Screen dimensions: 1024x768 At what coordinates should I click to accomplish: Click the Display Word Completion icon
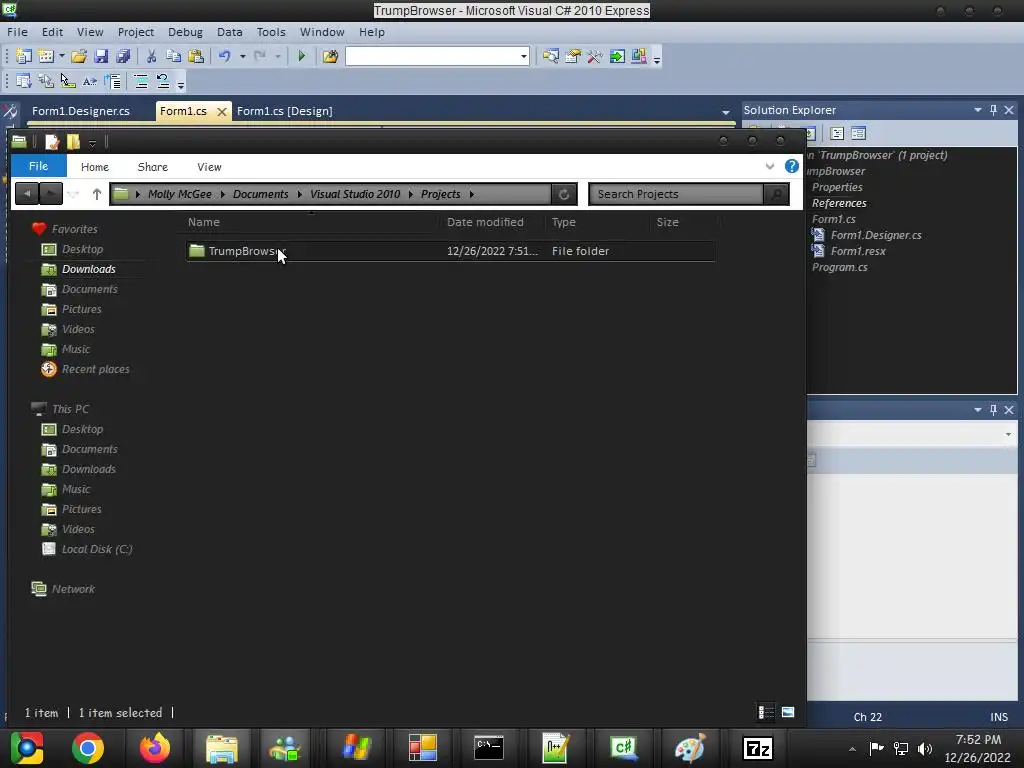click(x=89, y=81)
